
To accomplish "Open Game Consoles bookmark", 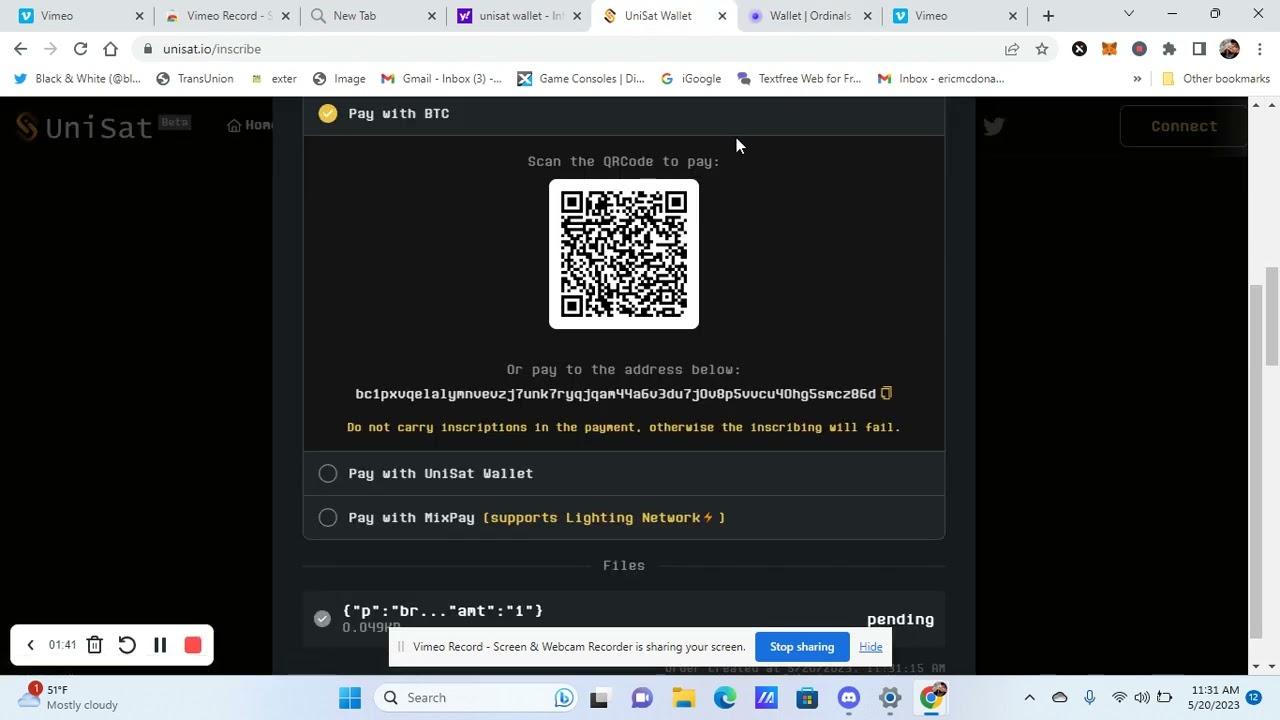I will pyautogui.click(x=581, y=78).
